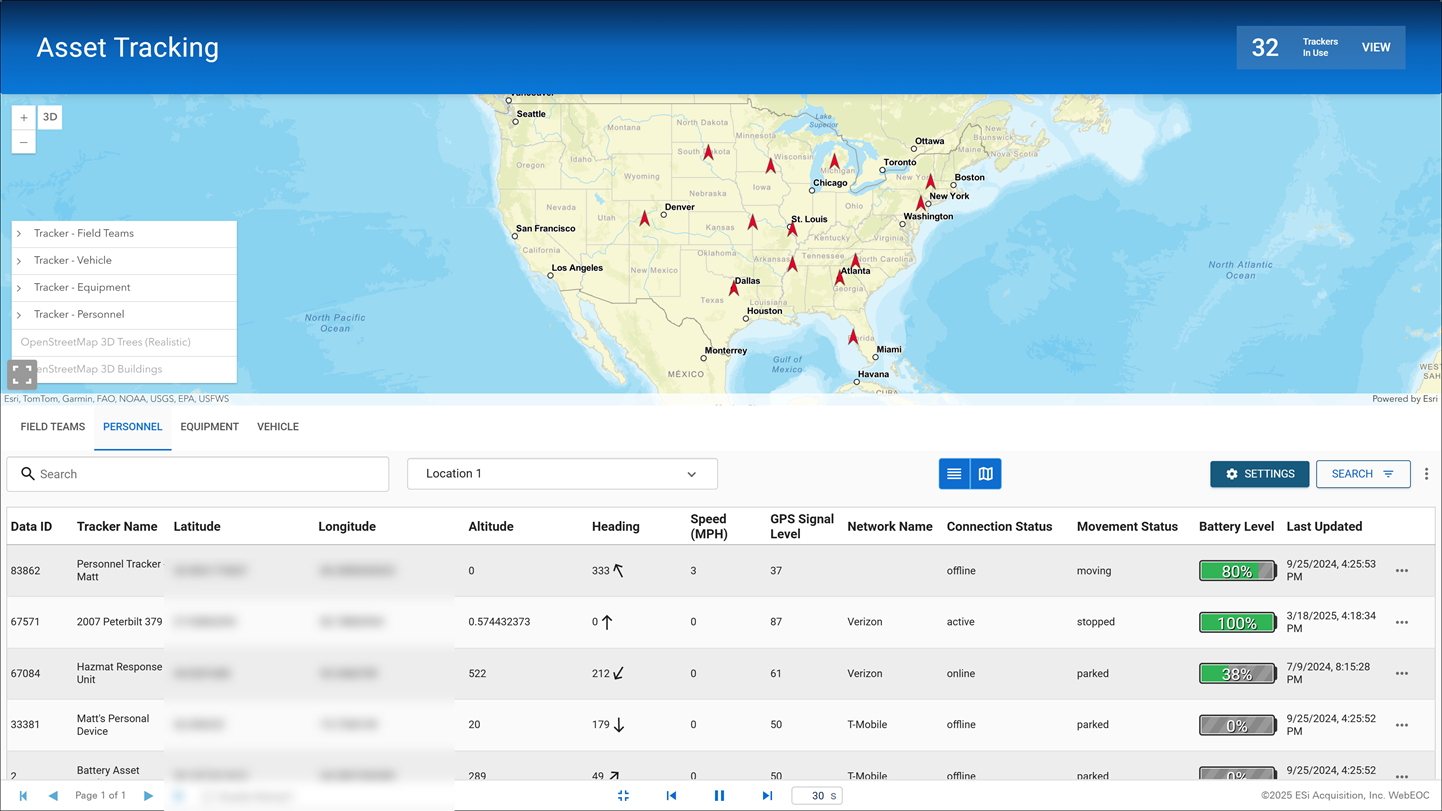Pause the auto-refresh with the pause icon

point(719,795)
